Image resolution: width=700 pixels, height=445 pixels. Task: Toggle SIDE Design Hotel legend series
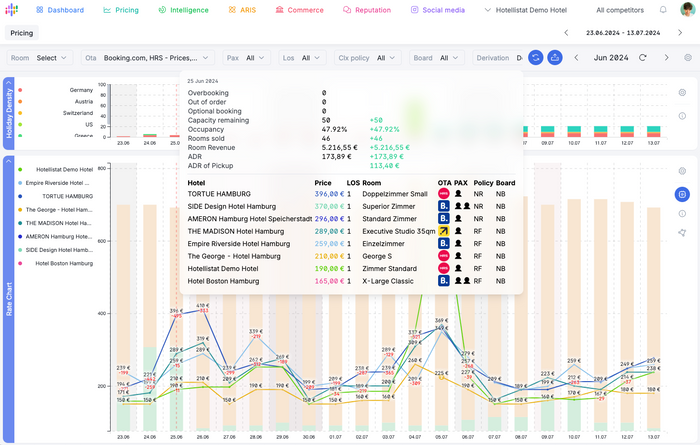(56, 250)
